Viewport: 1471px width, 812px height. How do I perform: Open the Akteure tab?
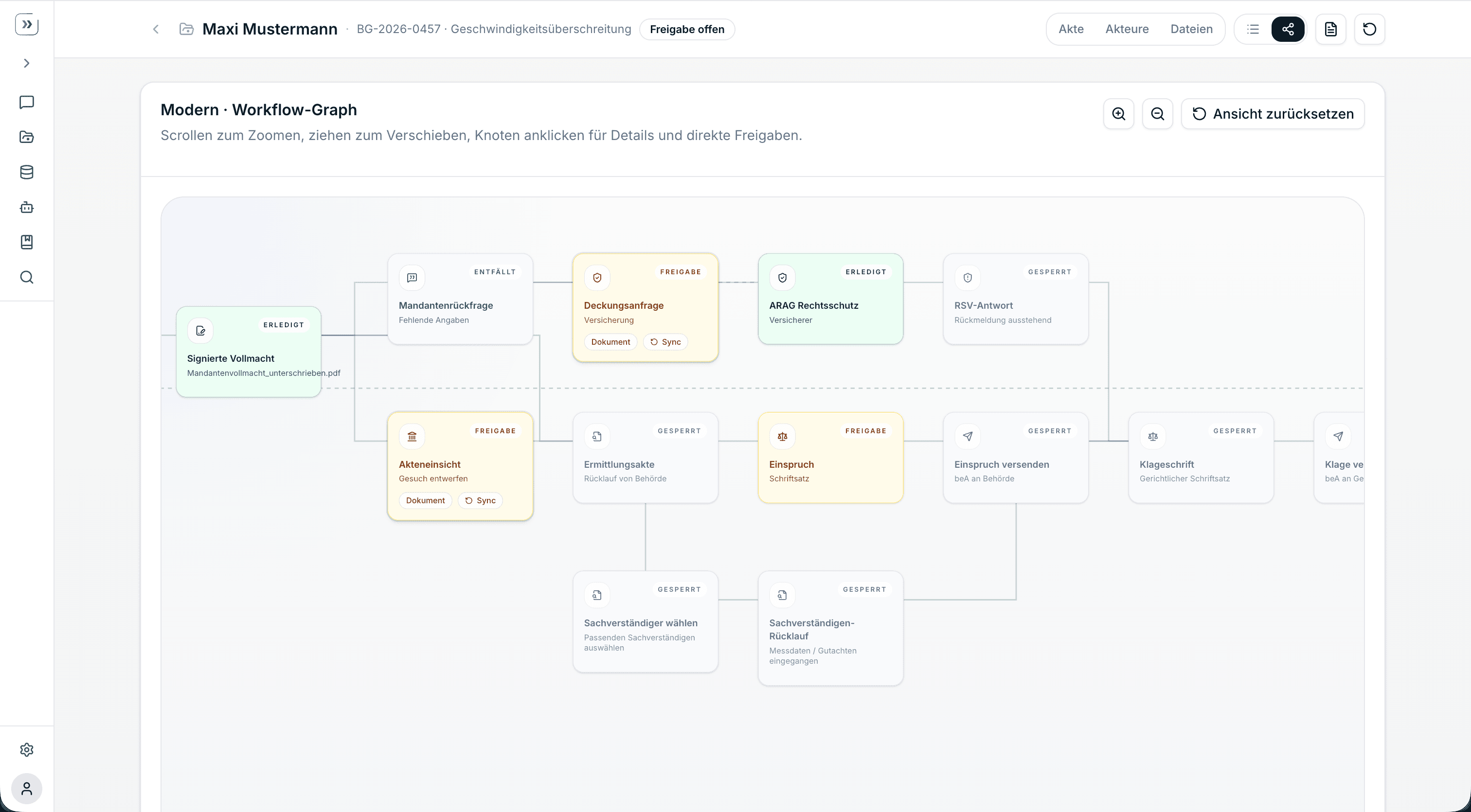[x=1126, y=29]
